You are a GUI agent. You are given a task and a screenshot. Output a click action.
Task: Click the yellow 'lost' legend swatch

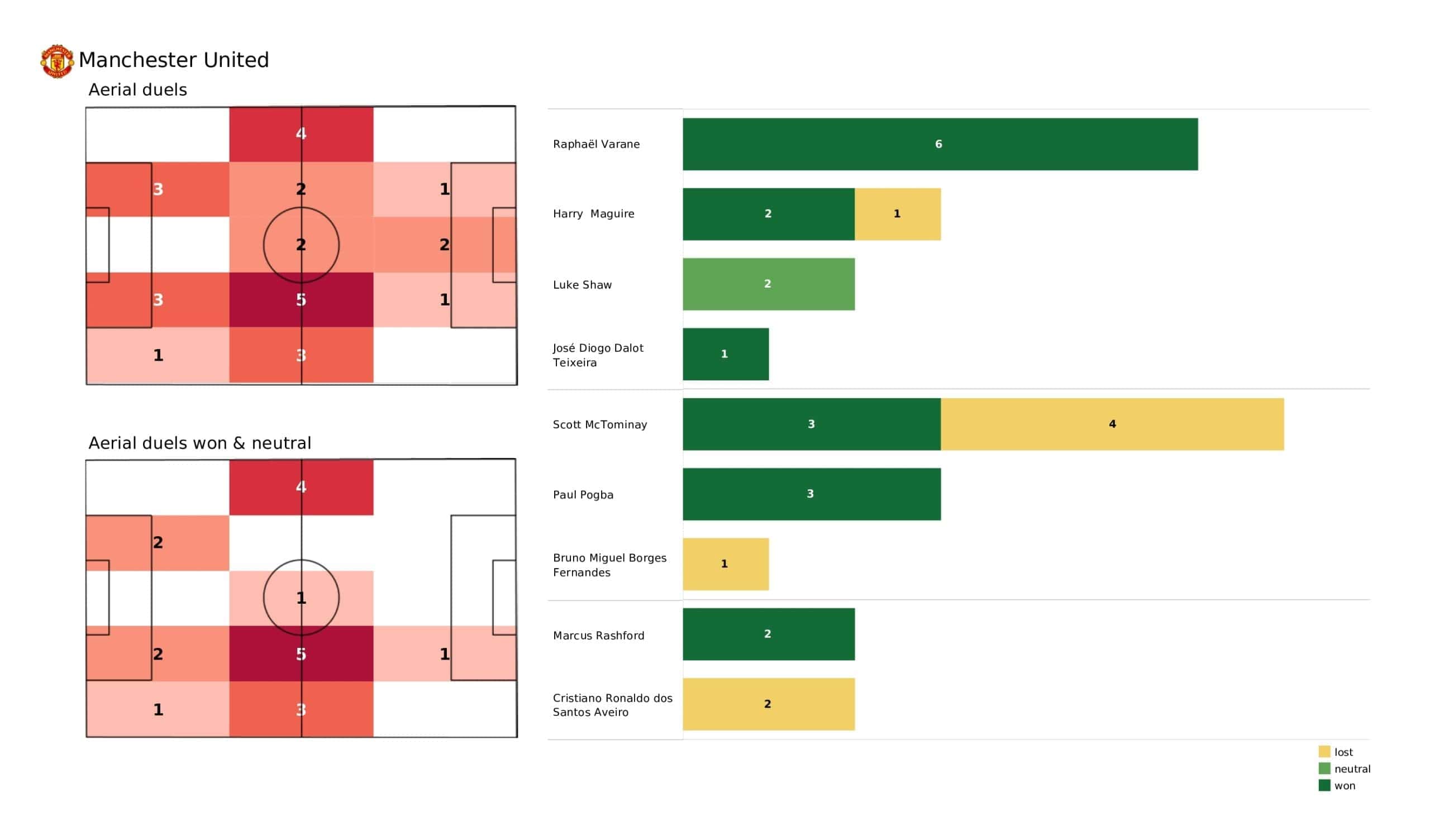[x=1324, y=751]
